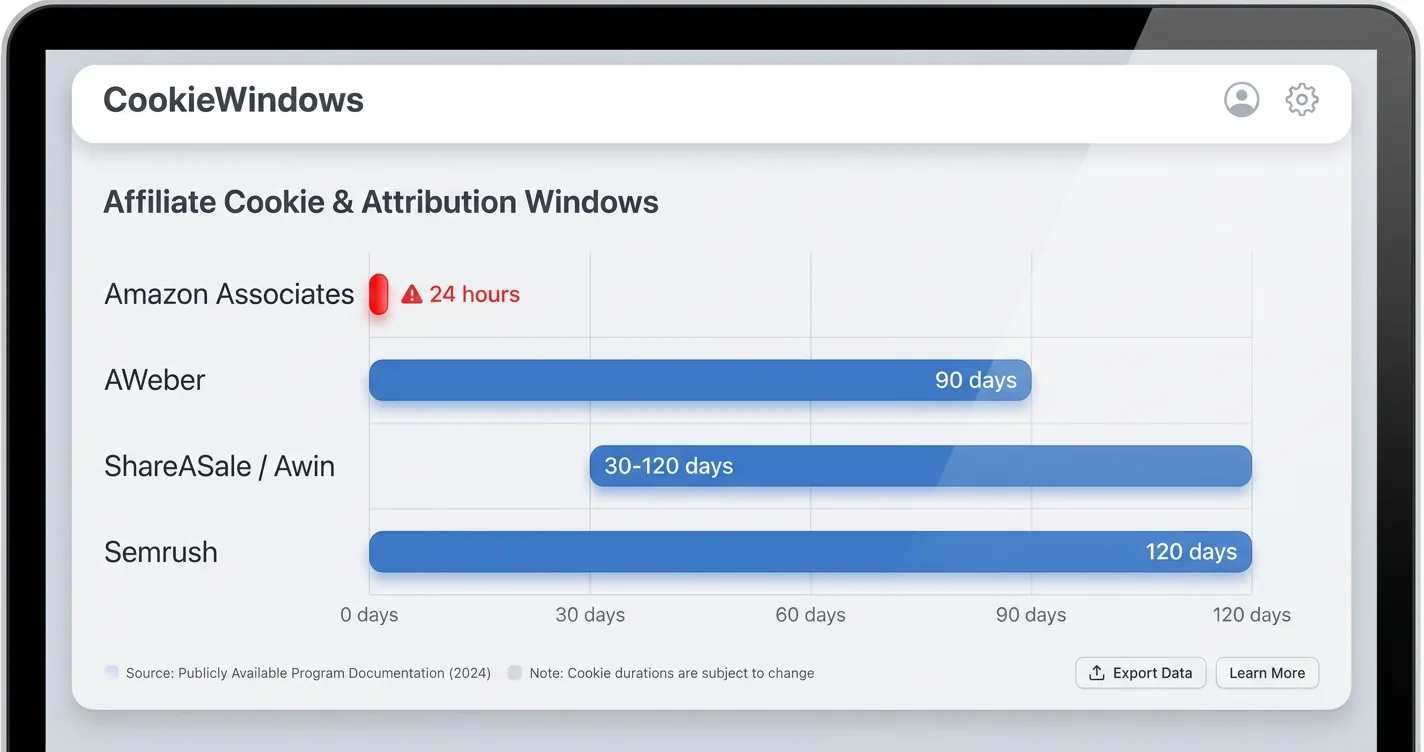Click the Amazon Associates row label
This screenshot has width=1424, height=752.
point(229,294)
